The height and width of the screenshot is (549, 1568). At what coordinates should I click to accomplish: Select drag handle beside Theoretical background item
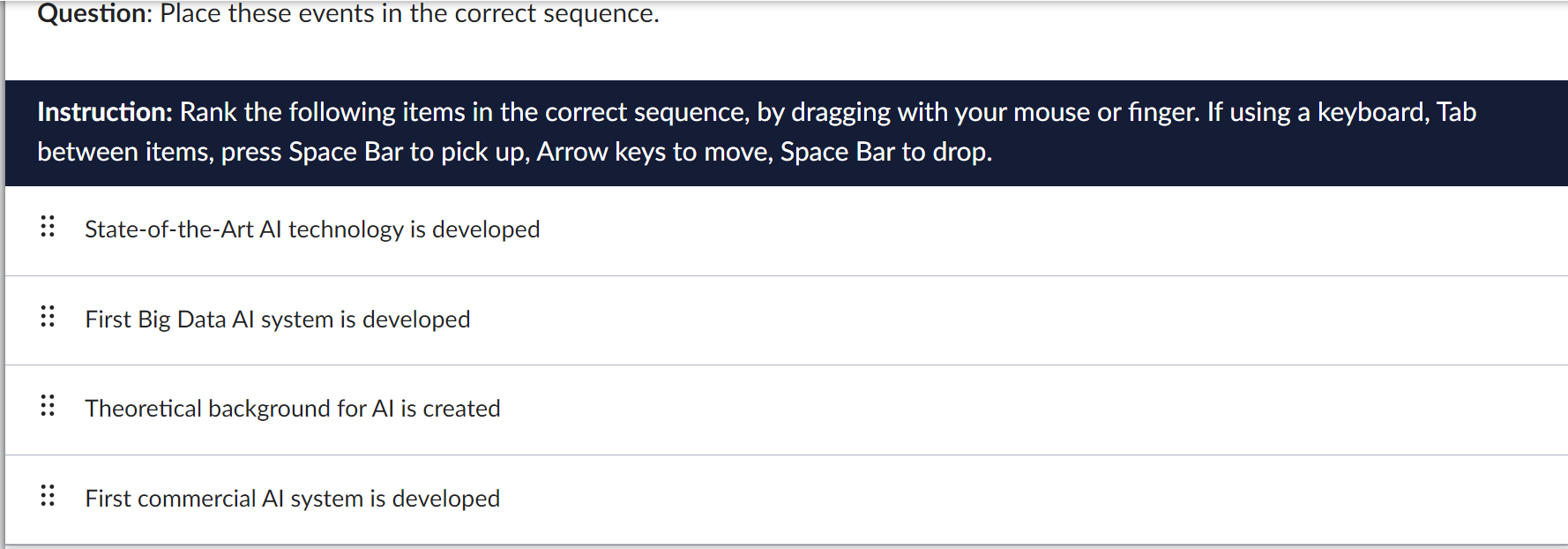point(48,406)
